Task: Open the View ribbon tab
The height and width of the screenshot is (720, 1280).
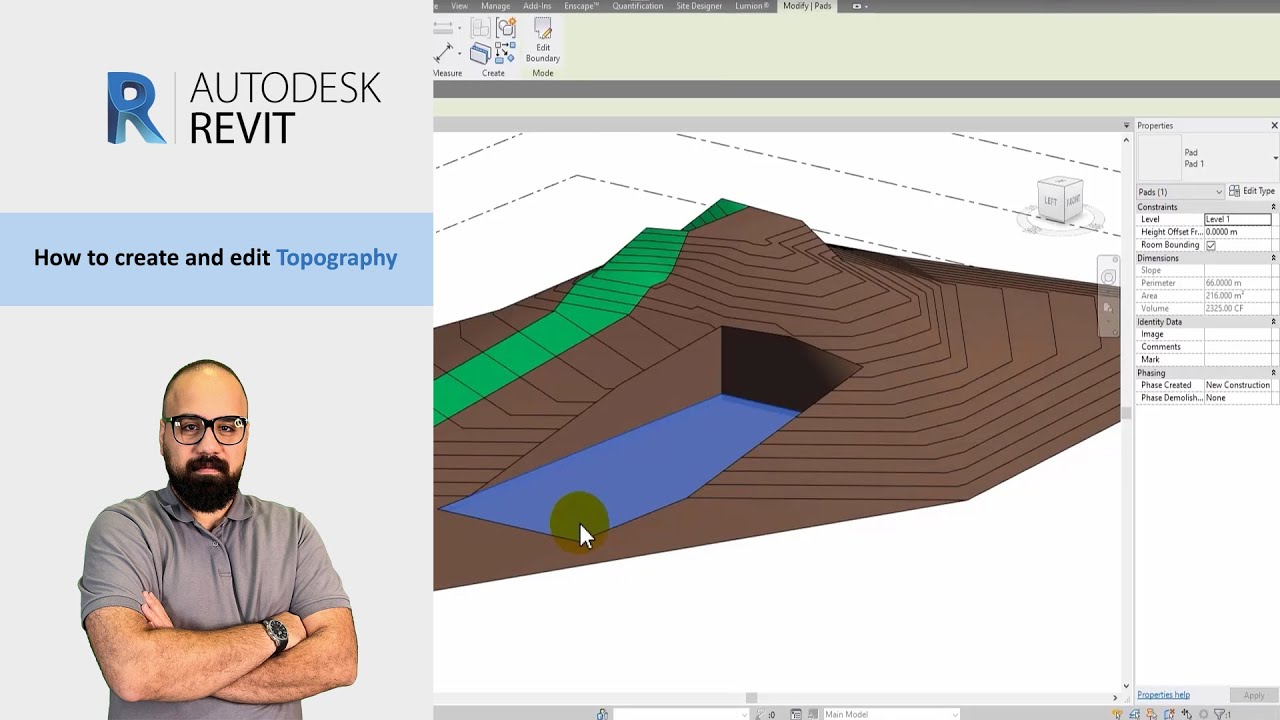Action: pos(459,6)
